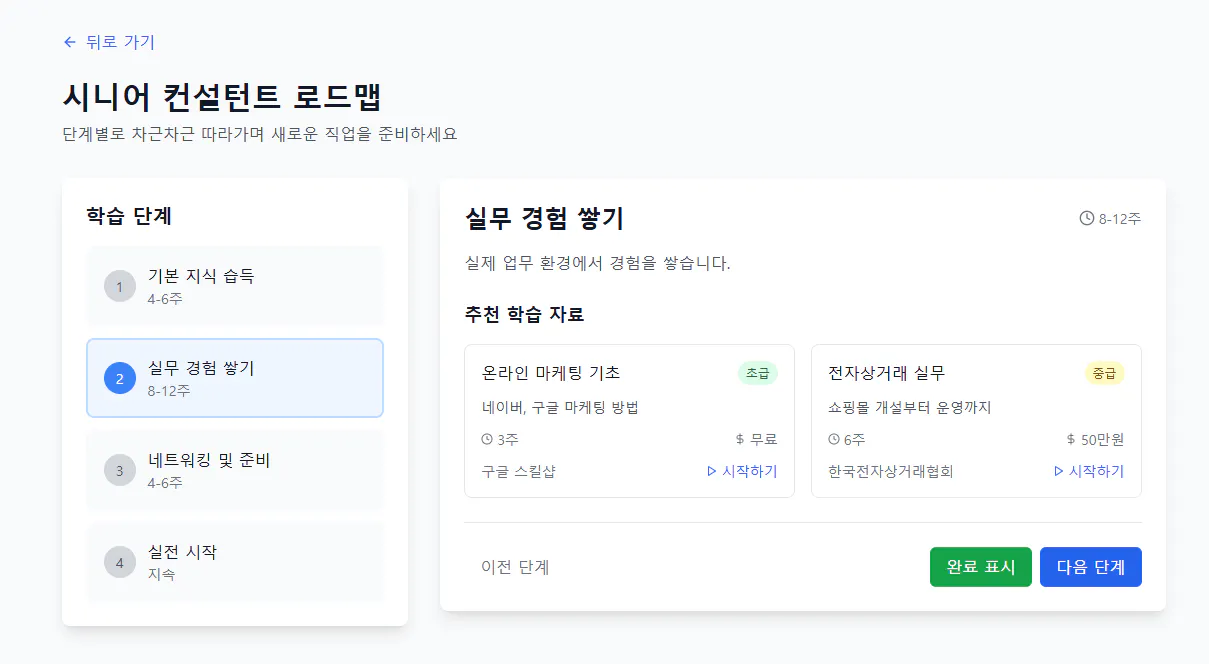Click the 무료 price text

coord(764,439)
